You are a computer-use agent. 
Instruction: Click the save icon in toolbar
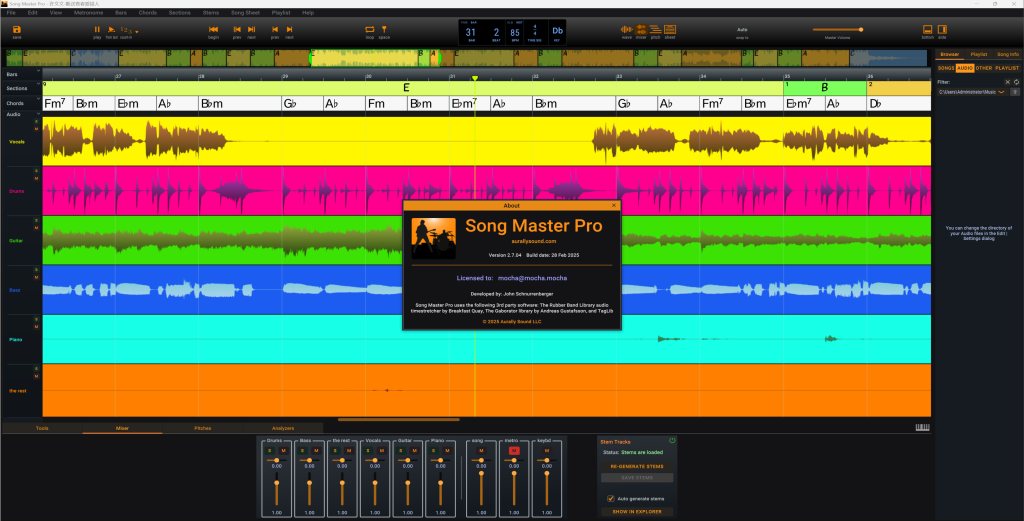[x=17, y=30]
